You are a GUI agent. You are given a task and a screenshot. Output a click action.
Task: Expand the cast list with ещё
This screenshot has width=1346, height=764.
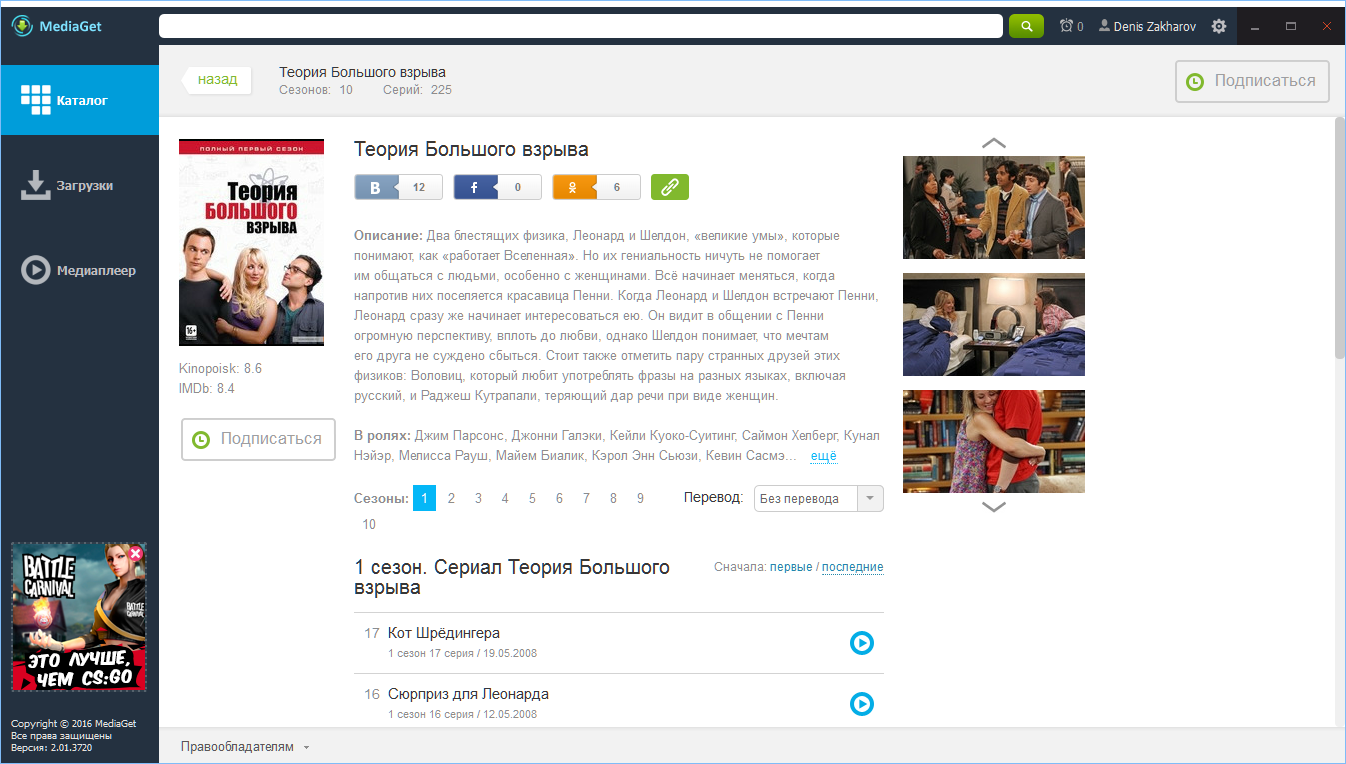click(823, 456)
